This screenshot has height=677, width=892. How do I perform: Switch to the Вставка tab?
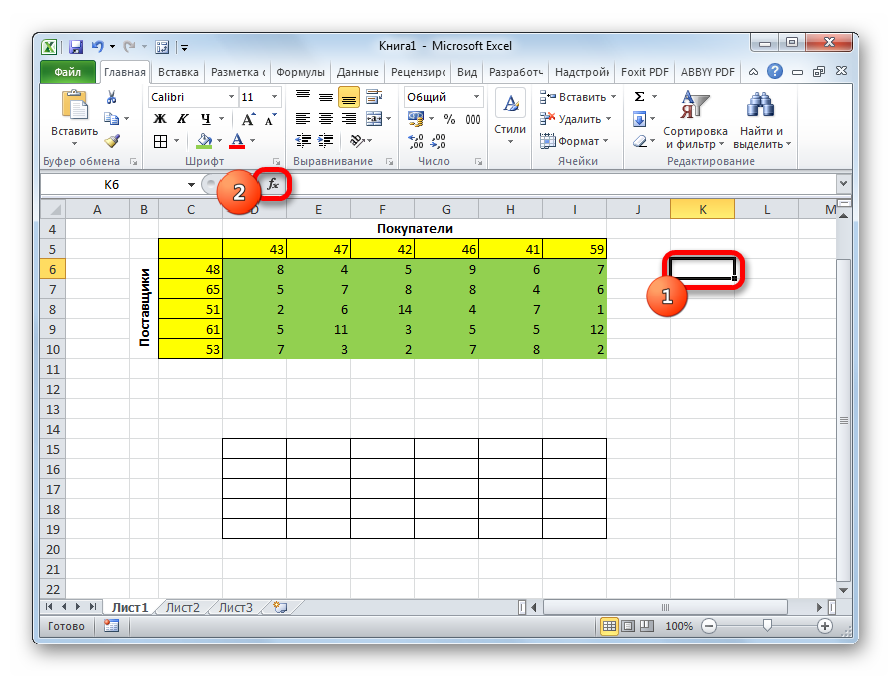pos(178,72)
